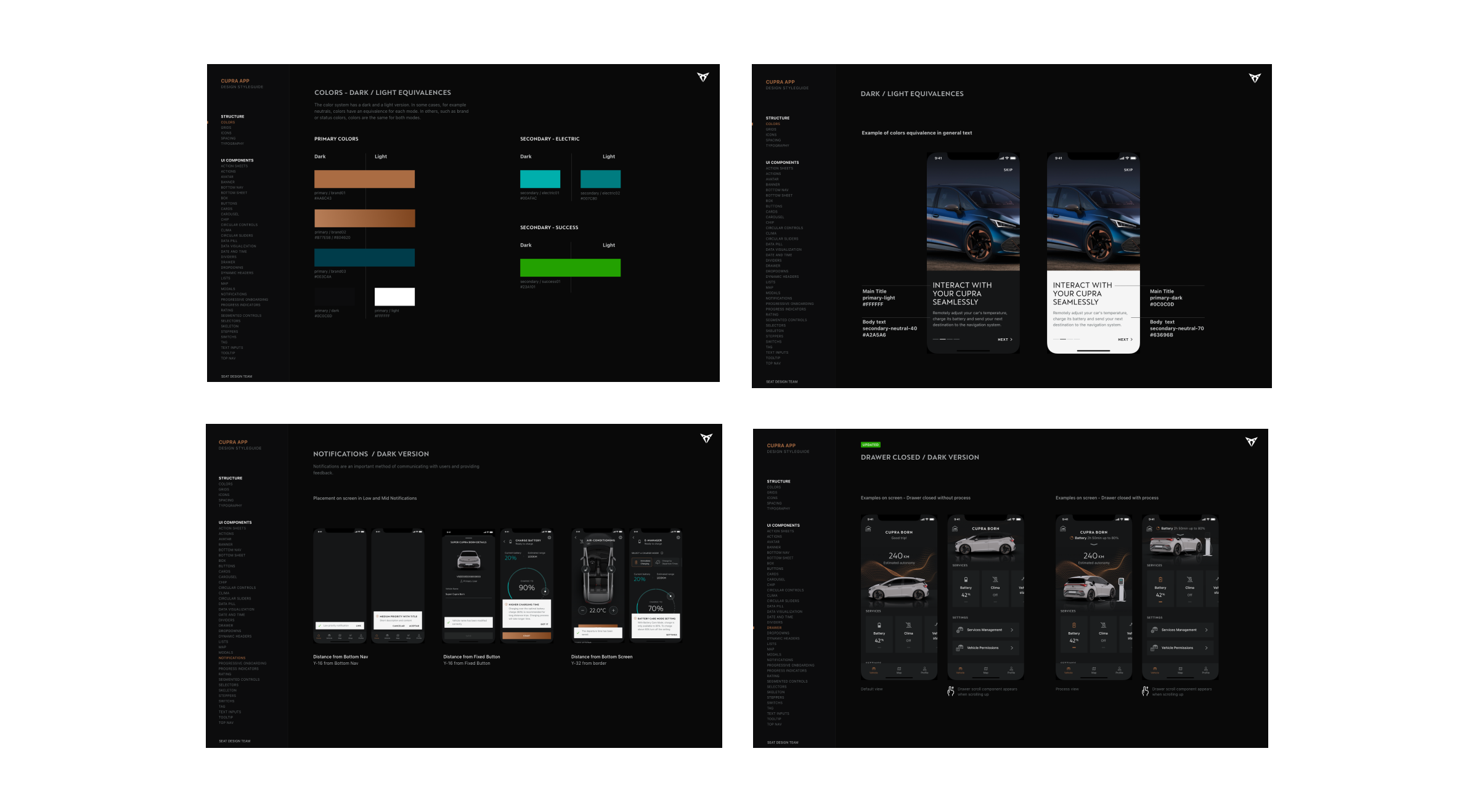The height and width of the screenshot is (812, 1479).
Task: Click the primary / brand01 copper swatch
Action: pos(364,179)
